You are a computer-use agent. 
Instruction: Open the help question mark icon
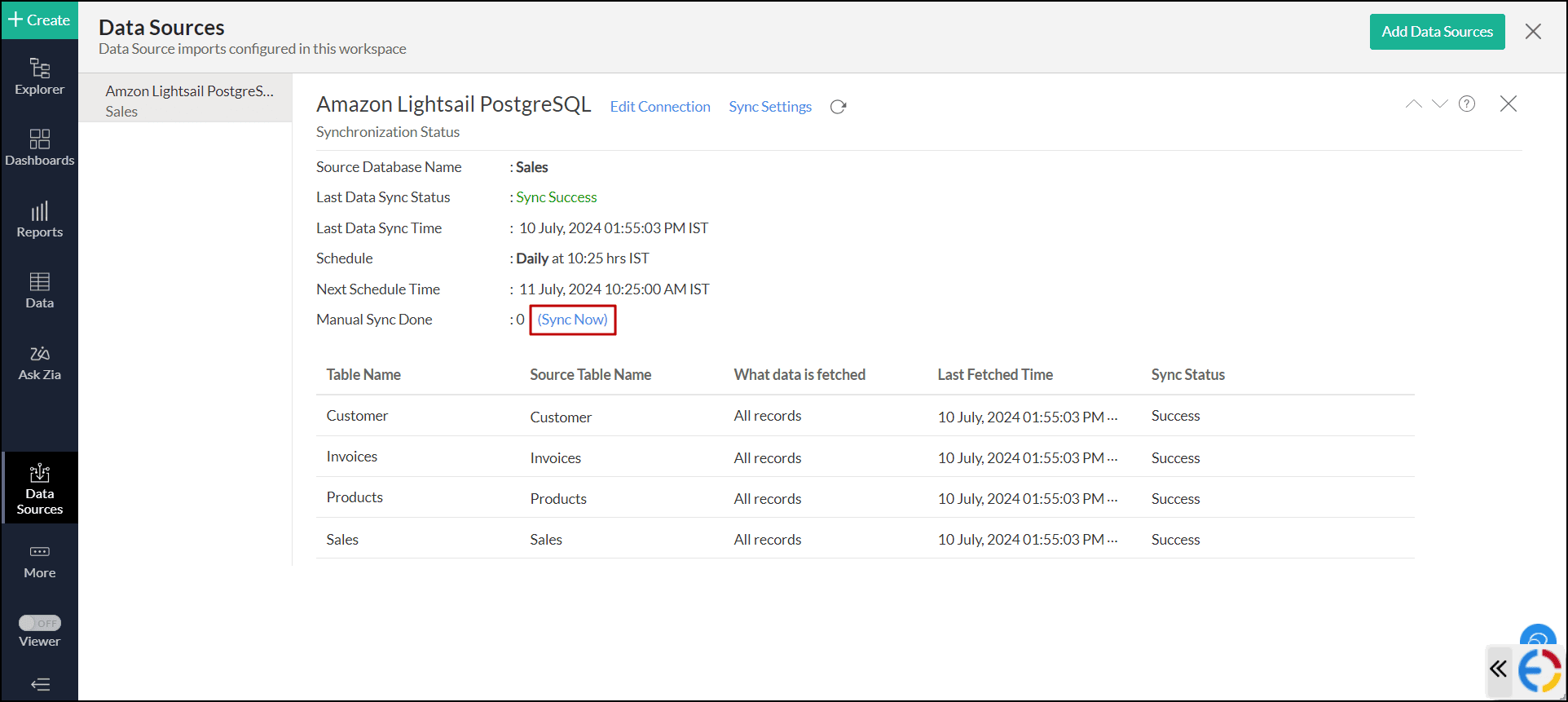1467,104
